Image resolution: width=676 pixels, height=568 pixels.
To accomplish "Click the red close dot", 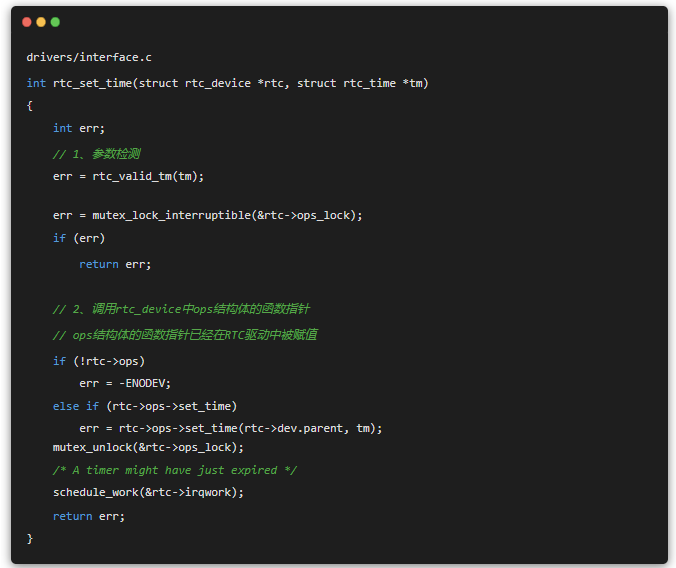I will click(x=27, y=22).
